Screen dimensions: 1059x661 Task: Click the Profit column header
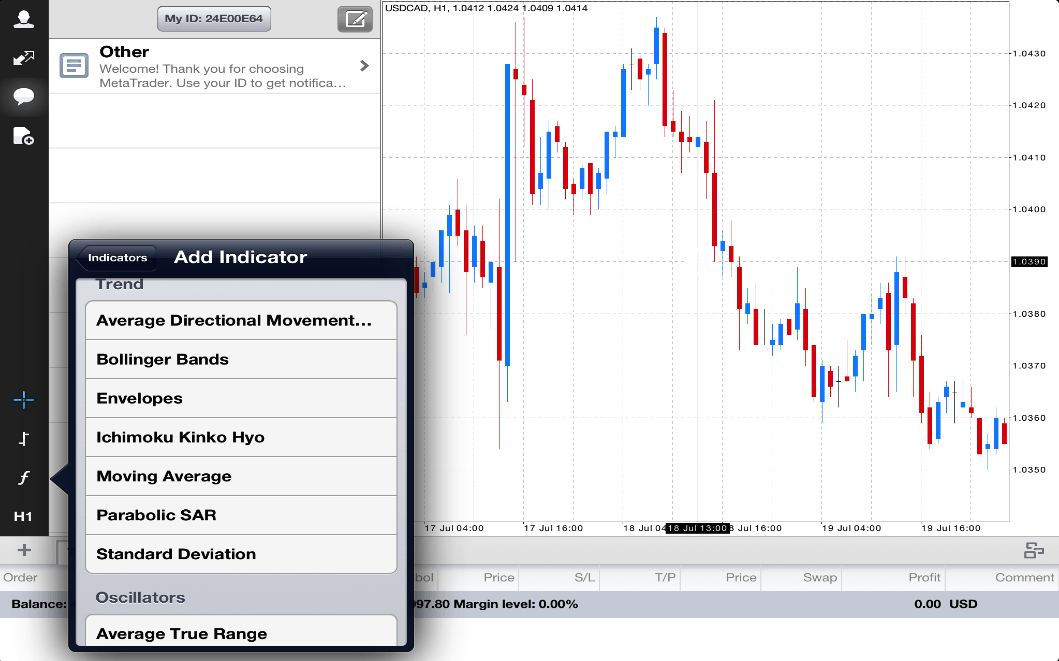(x=924, y=577)
